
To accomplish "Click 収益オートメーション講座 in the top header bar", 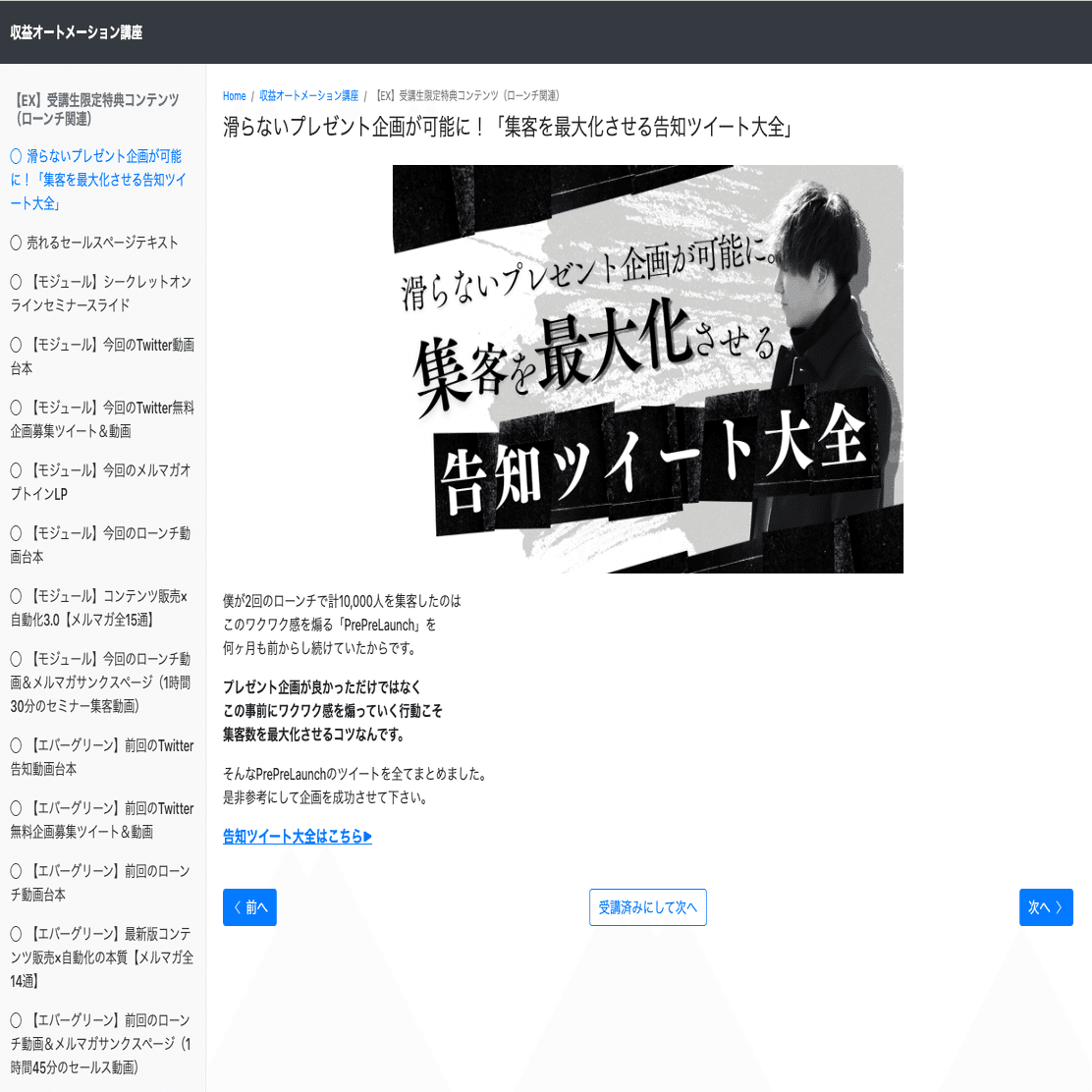I will 79,32.
